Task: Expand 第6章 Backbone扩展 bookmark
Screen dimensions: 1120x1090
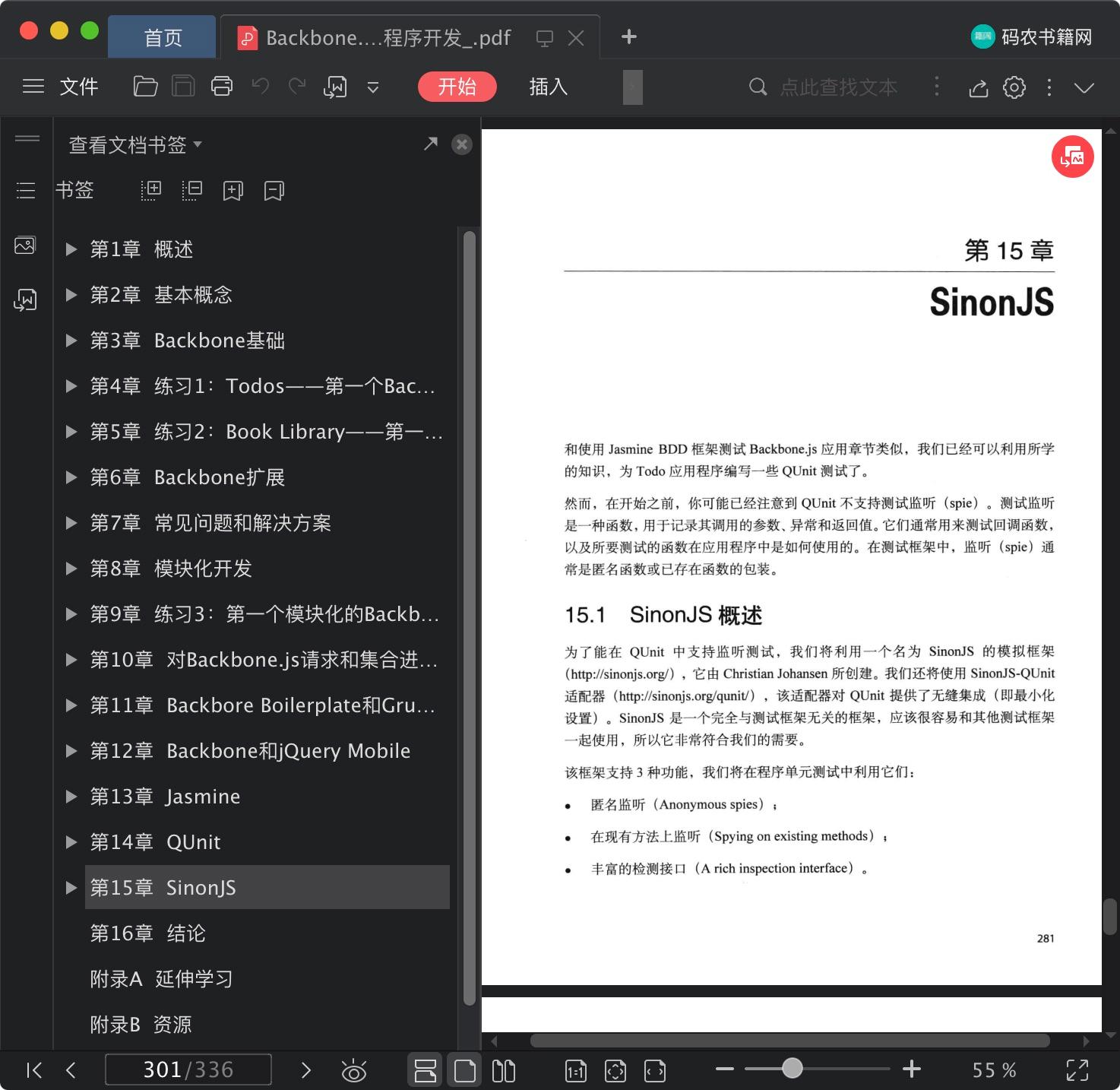Action: point(71,477)
